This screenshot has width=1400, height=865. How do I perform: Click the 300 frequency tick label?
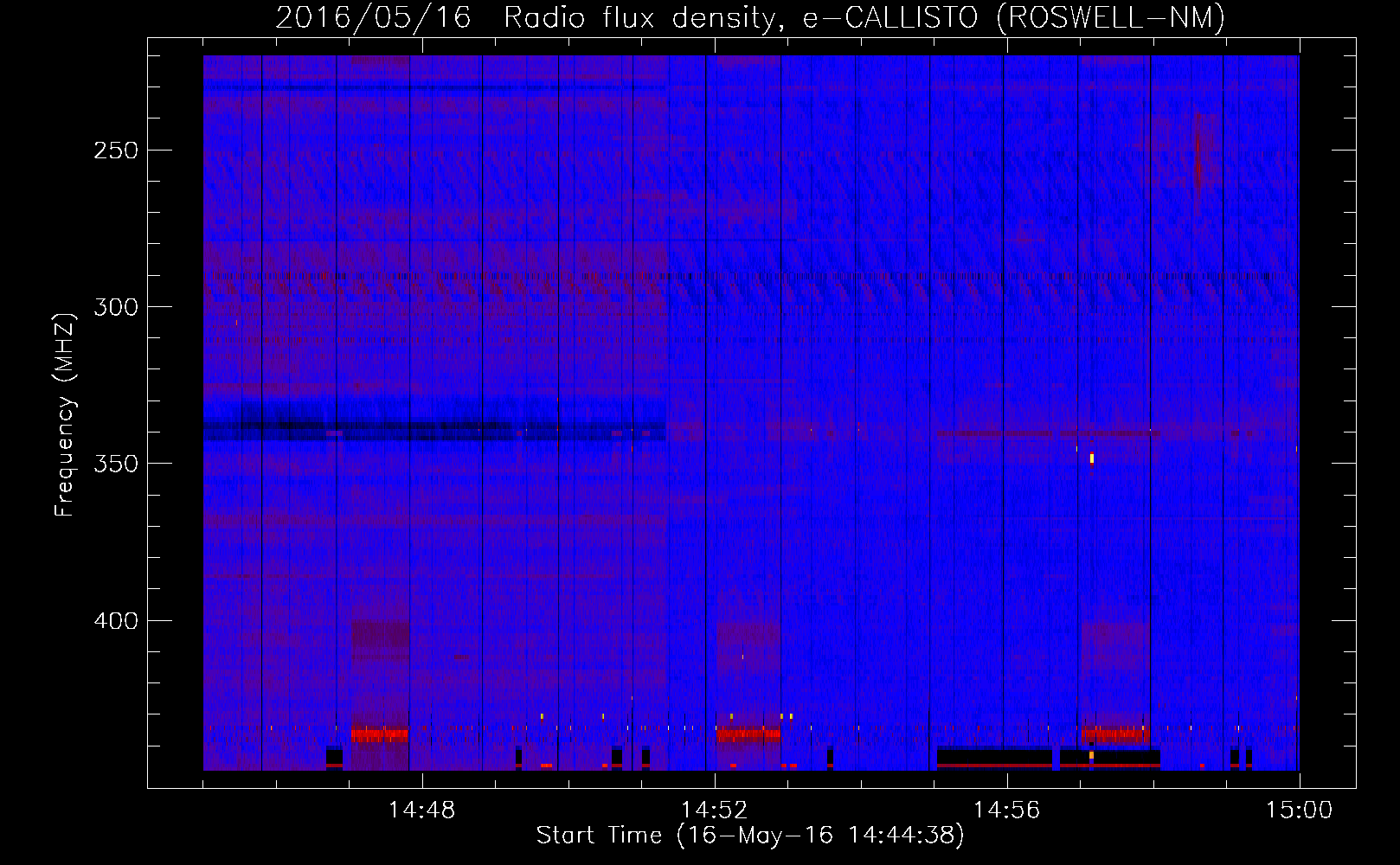(116, 307)
